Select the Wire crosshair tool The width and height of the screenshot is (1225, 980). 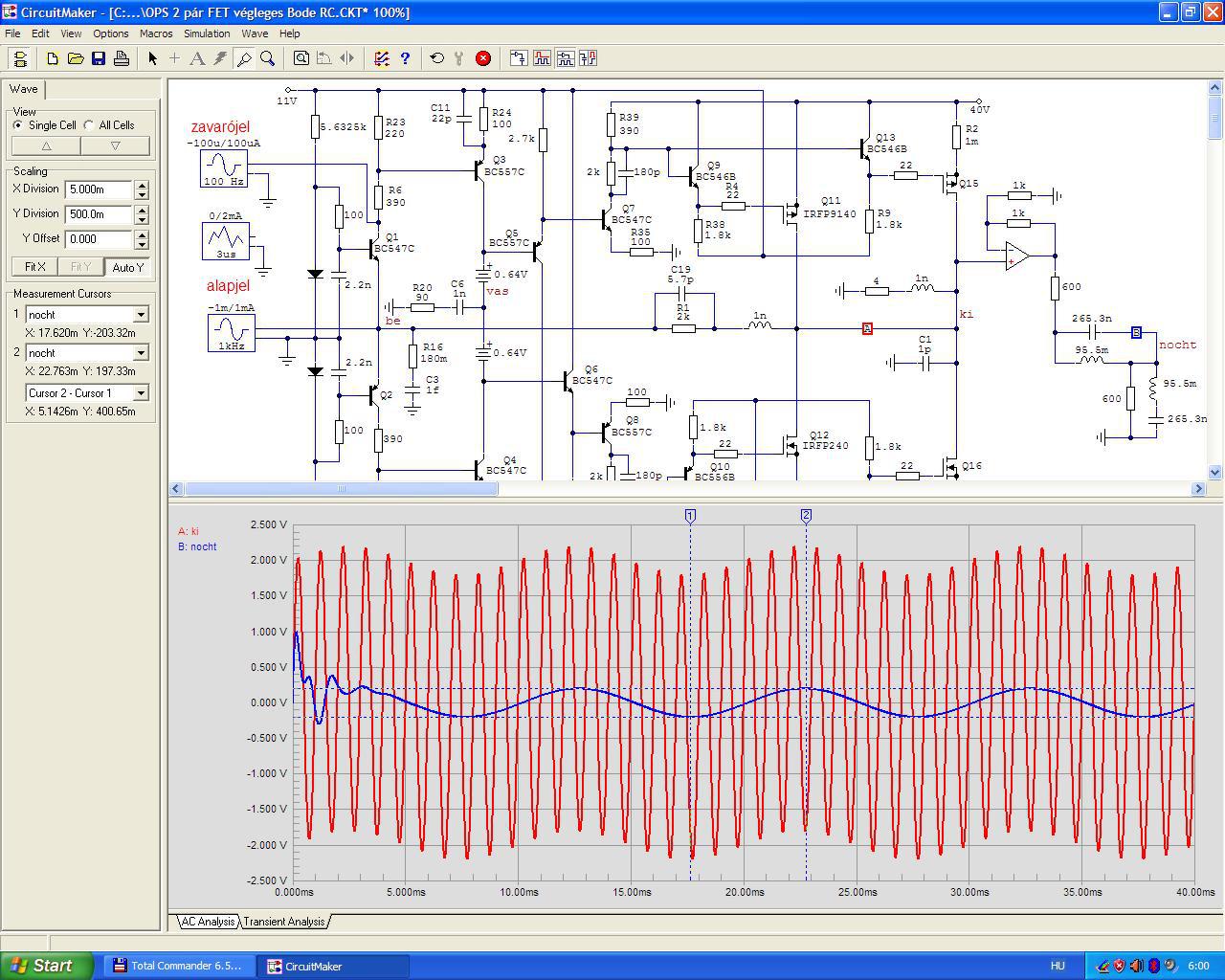tap(175, 58)
